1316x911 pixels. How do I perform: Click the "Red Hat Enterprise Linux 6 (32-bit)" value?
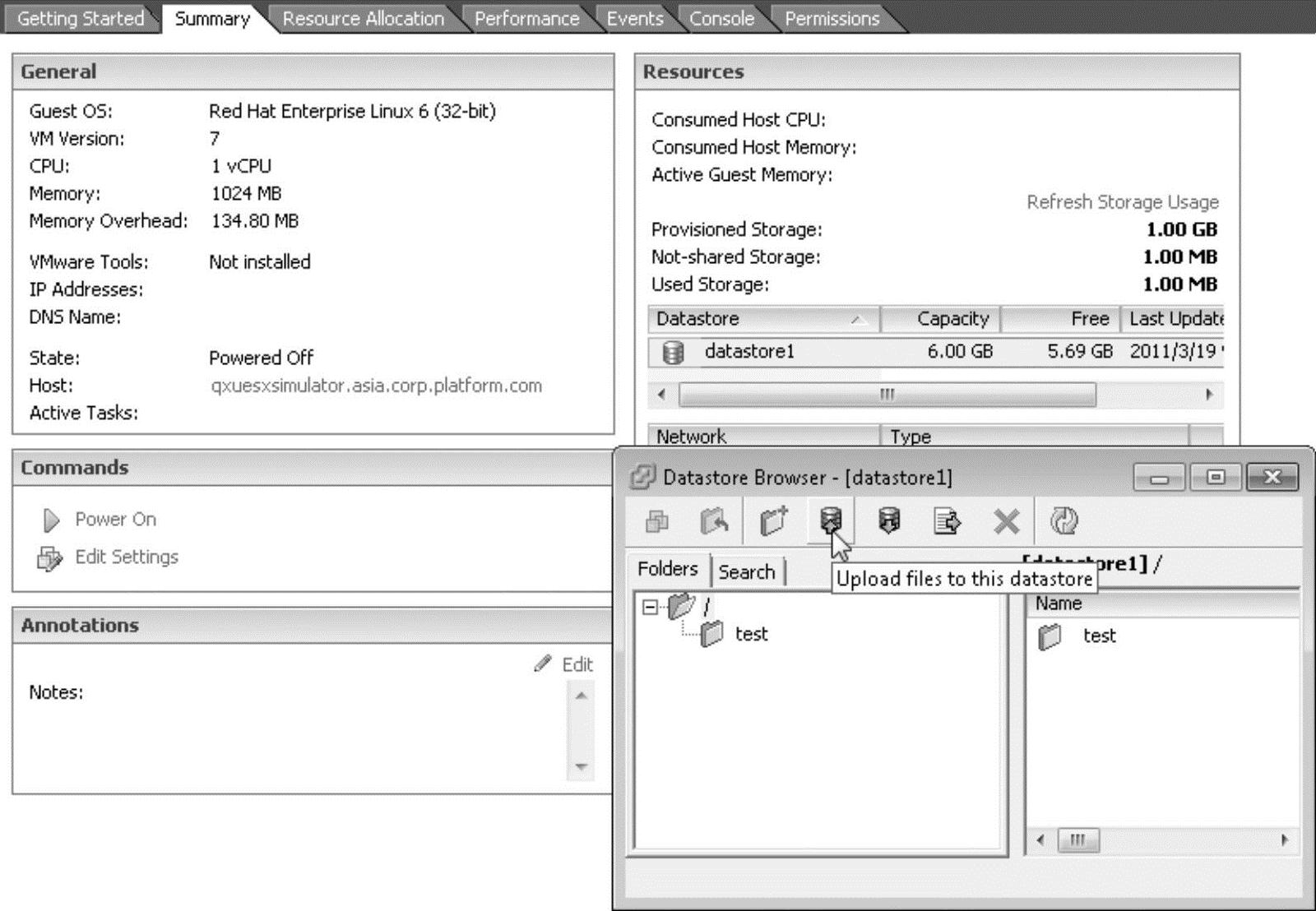tap(352, 111)
